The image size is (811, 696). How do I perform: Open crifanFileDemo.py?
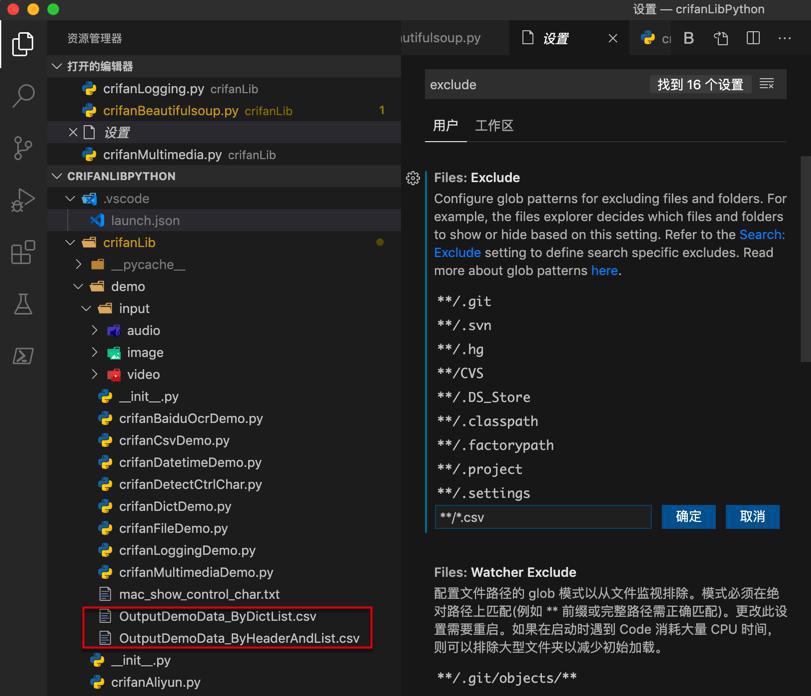224,528
